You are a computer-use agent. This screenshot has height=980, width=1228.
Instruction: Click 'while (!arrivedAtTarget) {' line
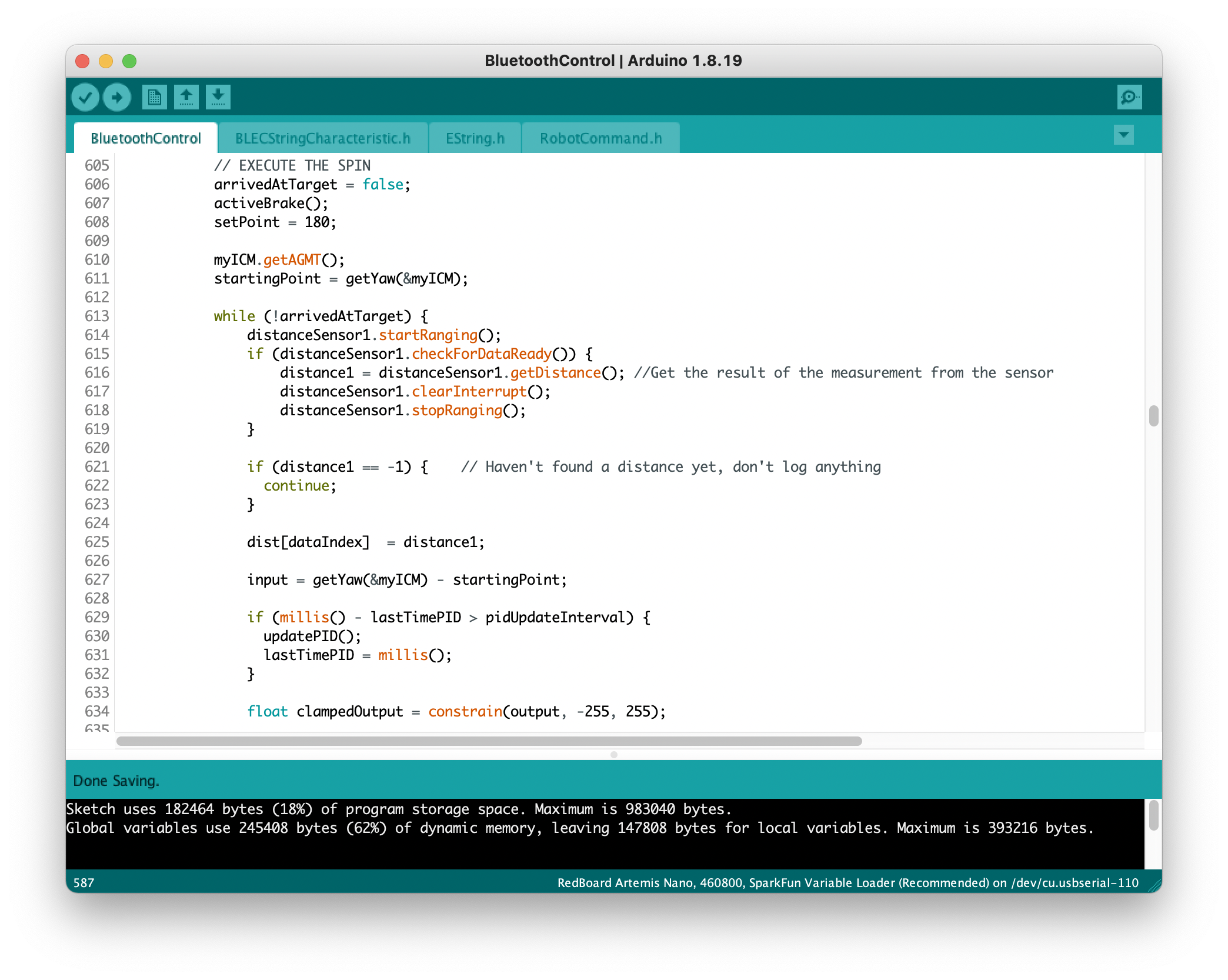(x=321, y=316)
